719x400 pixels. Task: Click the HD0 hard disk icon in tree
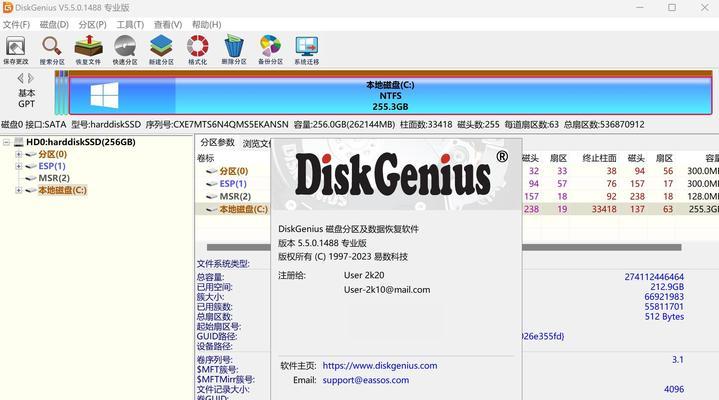point(19,142)
